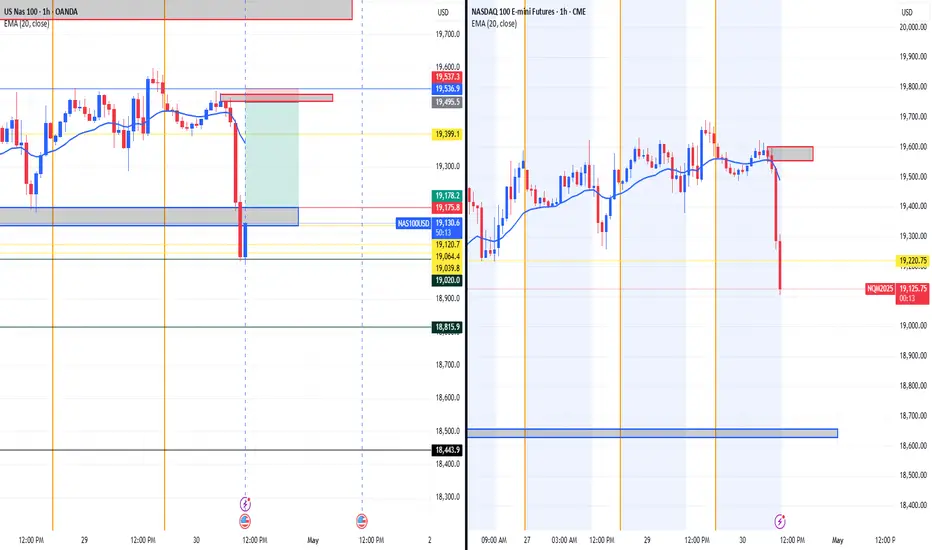Click the 09:00 AM time axis label
The height and width of the screenshot is (550, 932).
click(494, 540)
